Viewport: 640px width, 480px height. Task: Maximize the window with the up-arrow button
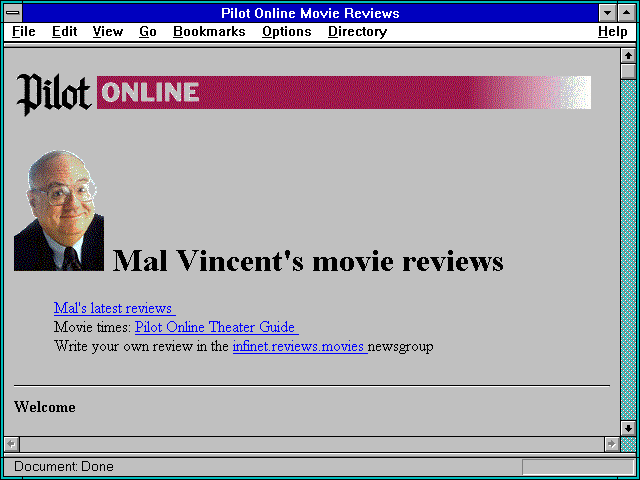627,13
